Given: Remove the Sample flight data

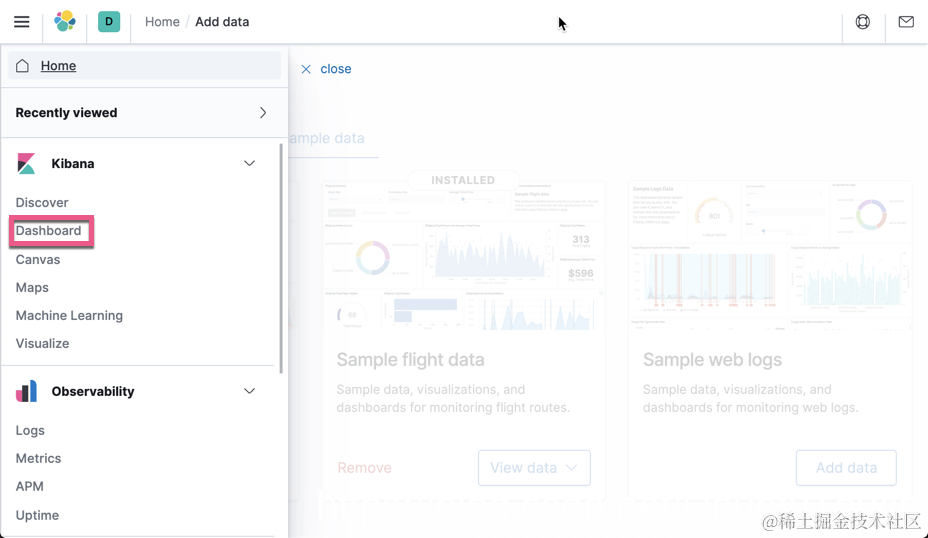Looking at the screenshot, I should click(365, 468).
